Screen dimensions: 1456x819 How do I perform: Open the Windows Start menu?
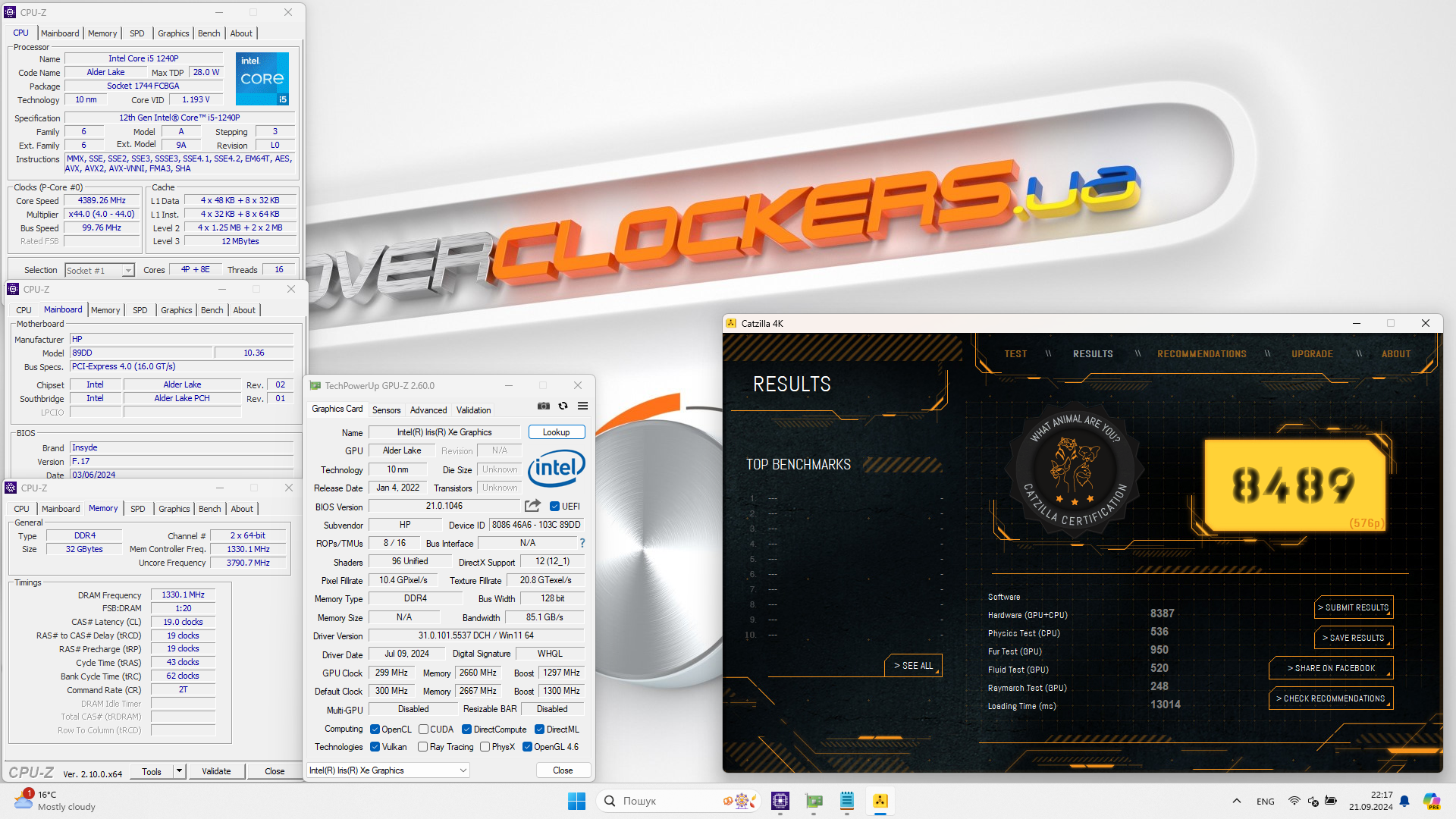tap(576, 801)
